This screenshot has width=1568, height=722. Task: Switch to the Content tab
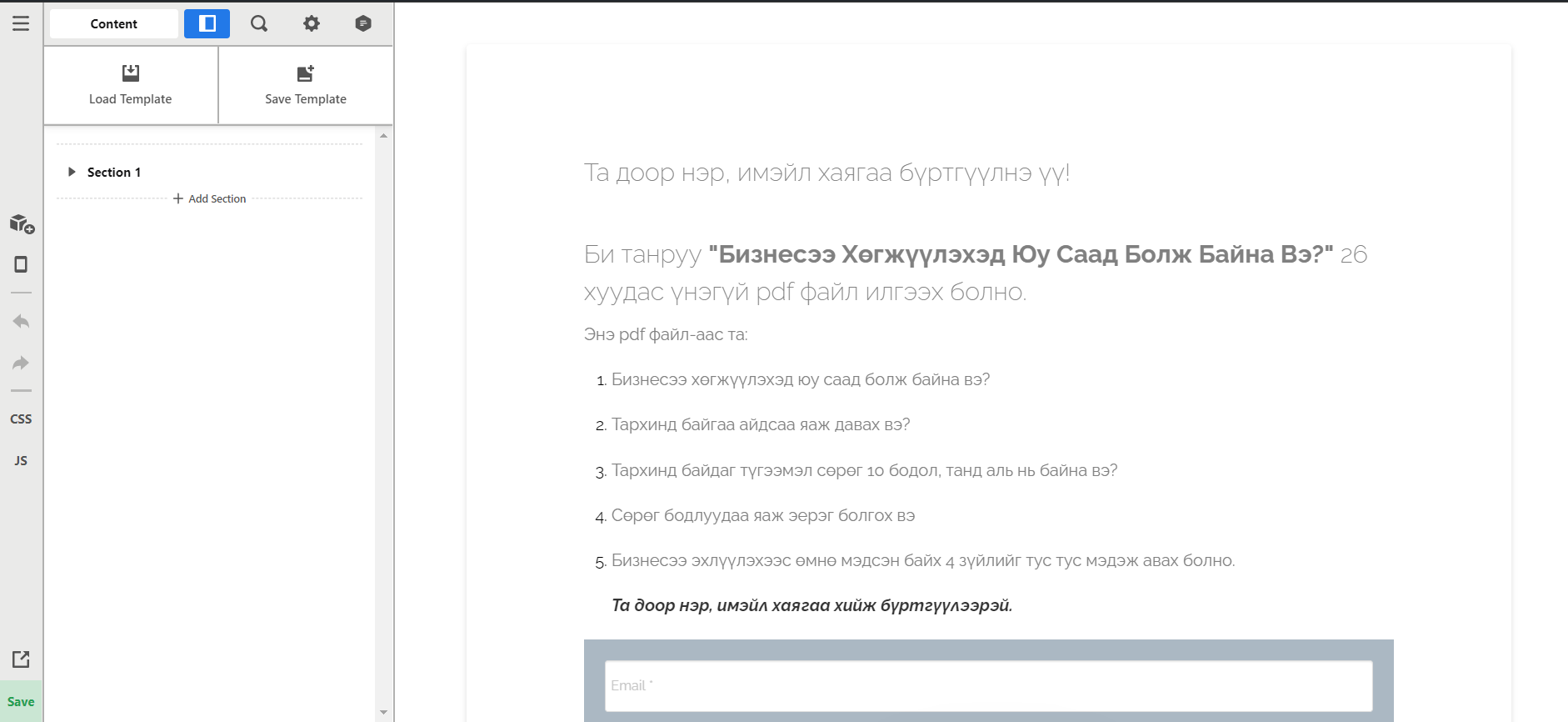(114, 23)
